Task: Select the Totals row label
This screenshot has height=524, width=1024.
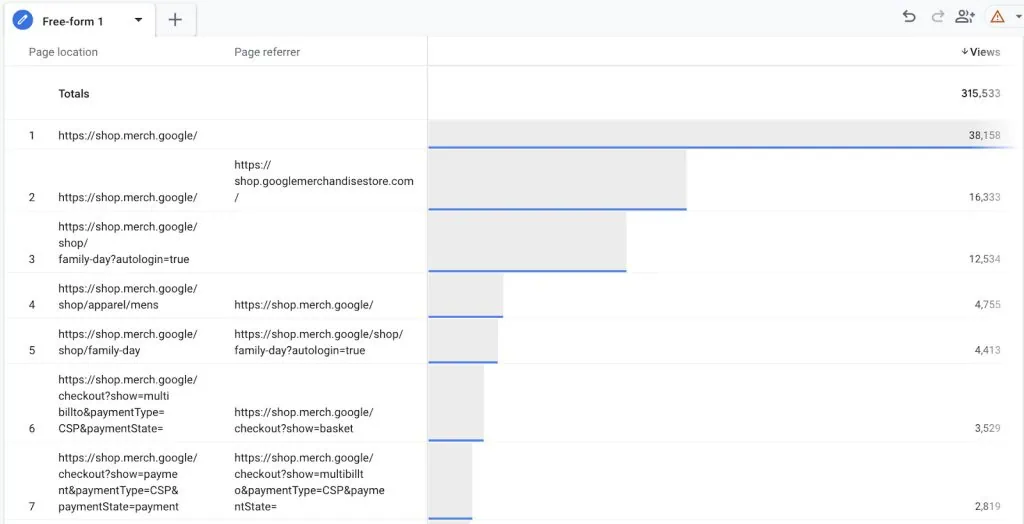Action: coord(74,93)
